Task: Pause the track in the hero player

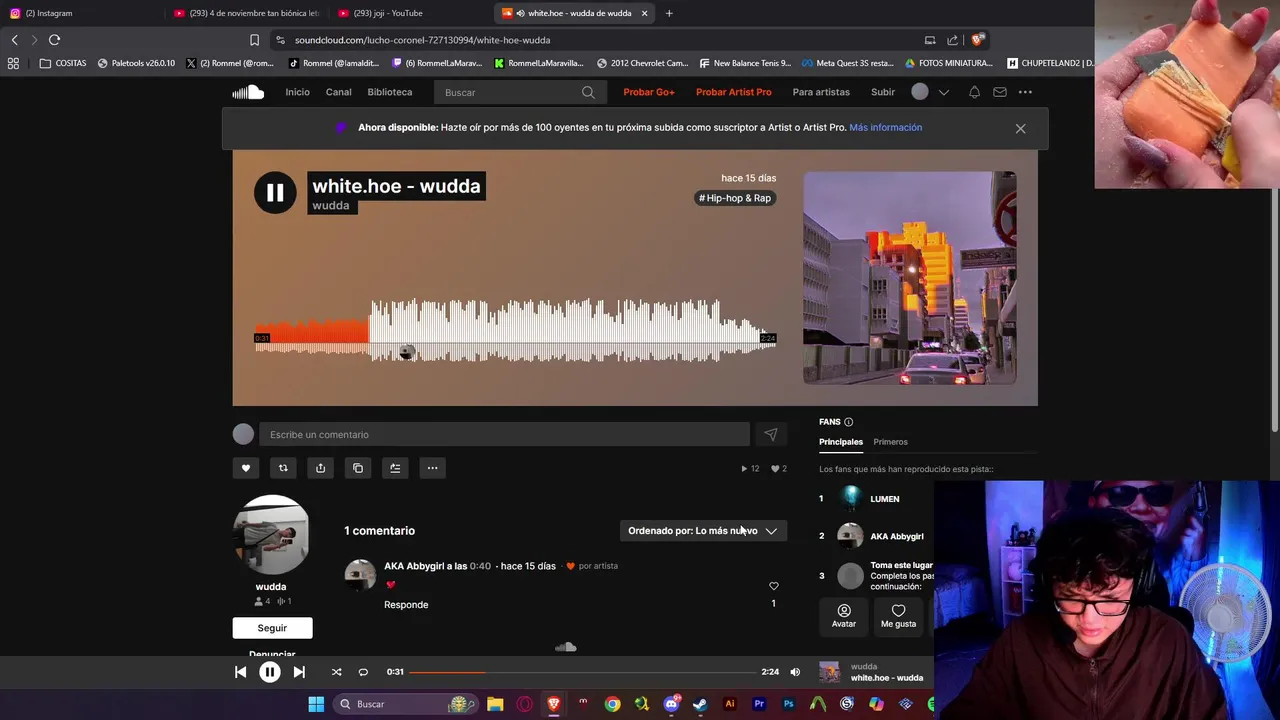Action: [x=275, y=193]
